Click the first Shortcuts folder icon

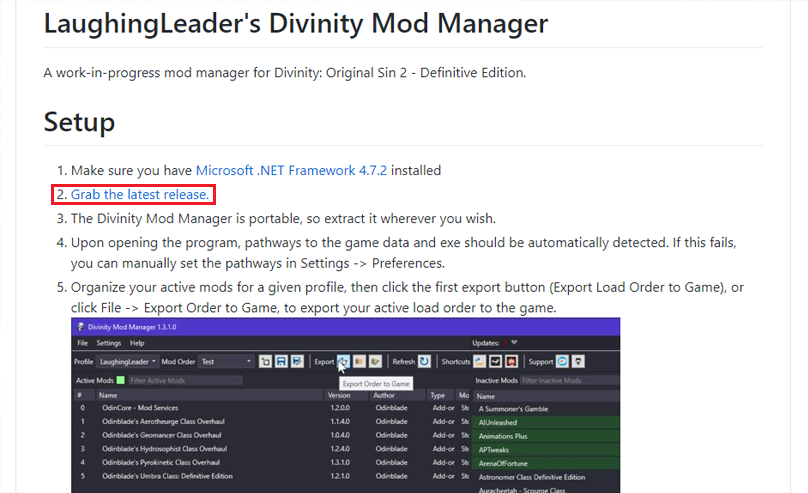click(480, 362)
